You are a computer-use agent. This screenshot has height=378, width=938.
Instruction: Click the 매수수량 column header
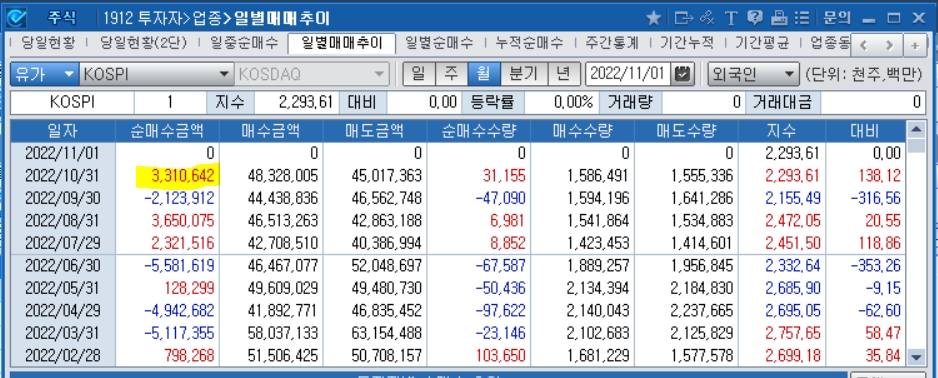coord(582,131)
